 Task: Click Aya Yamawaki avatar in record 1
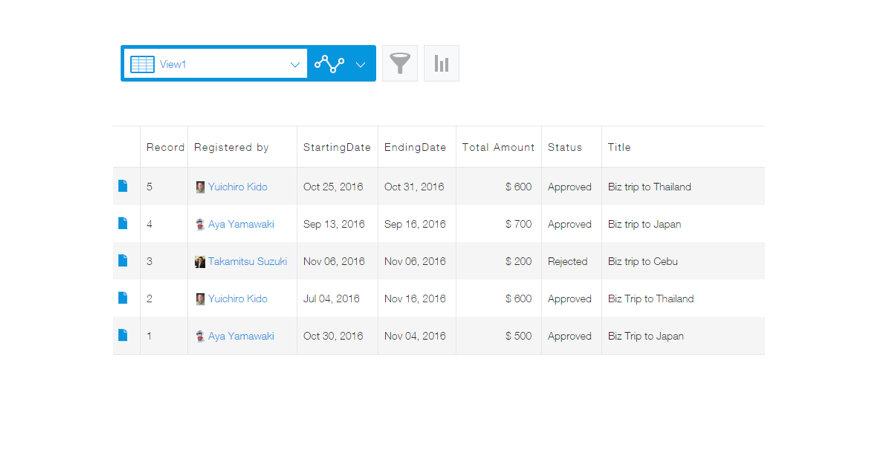pos(200,336)
